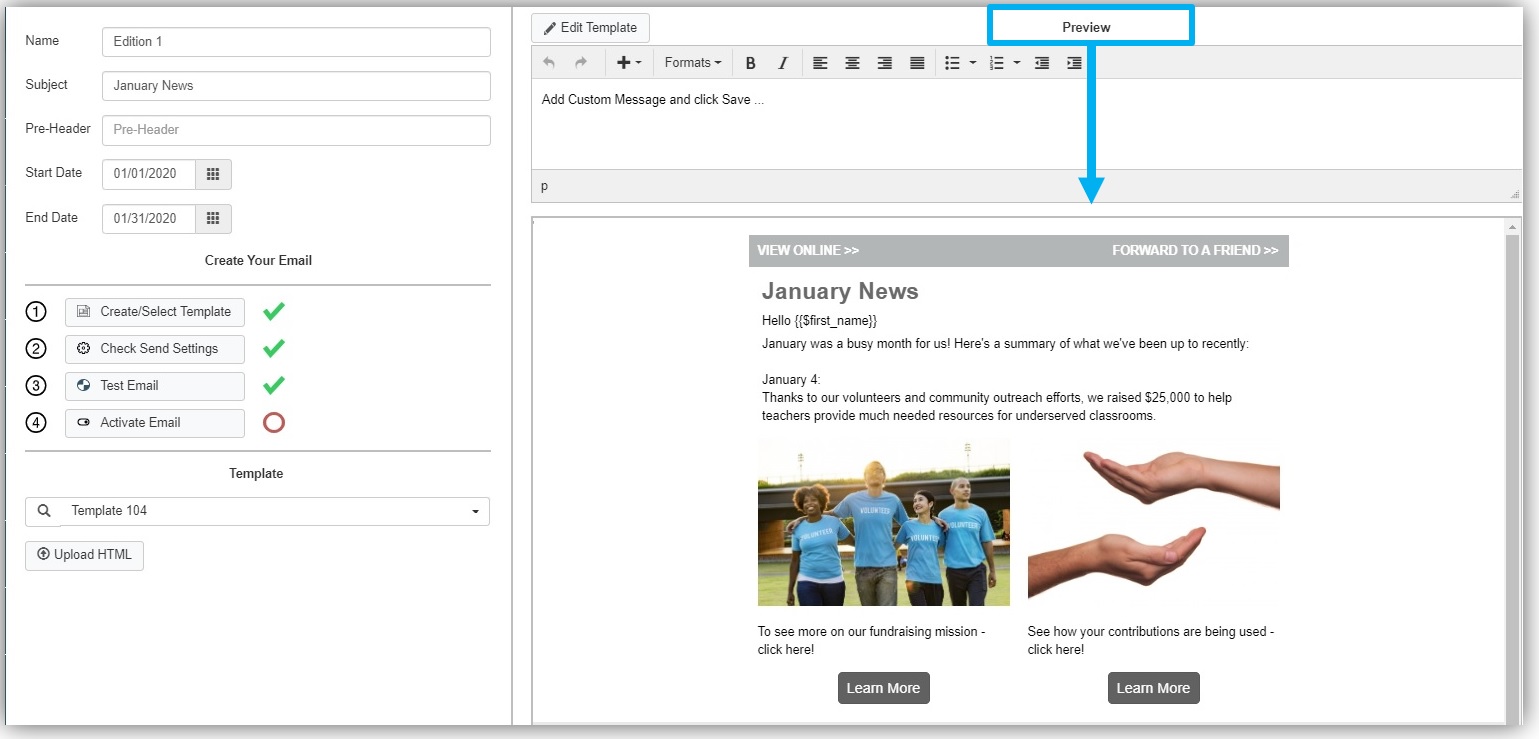
Task: Click the align left icon
Action: (x=820, y=63)
